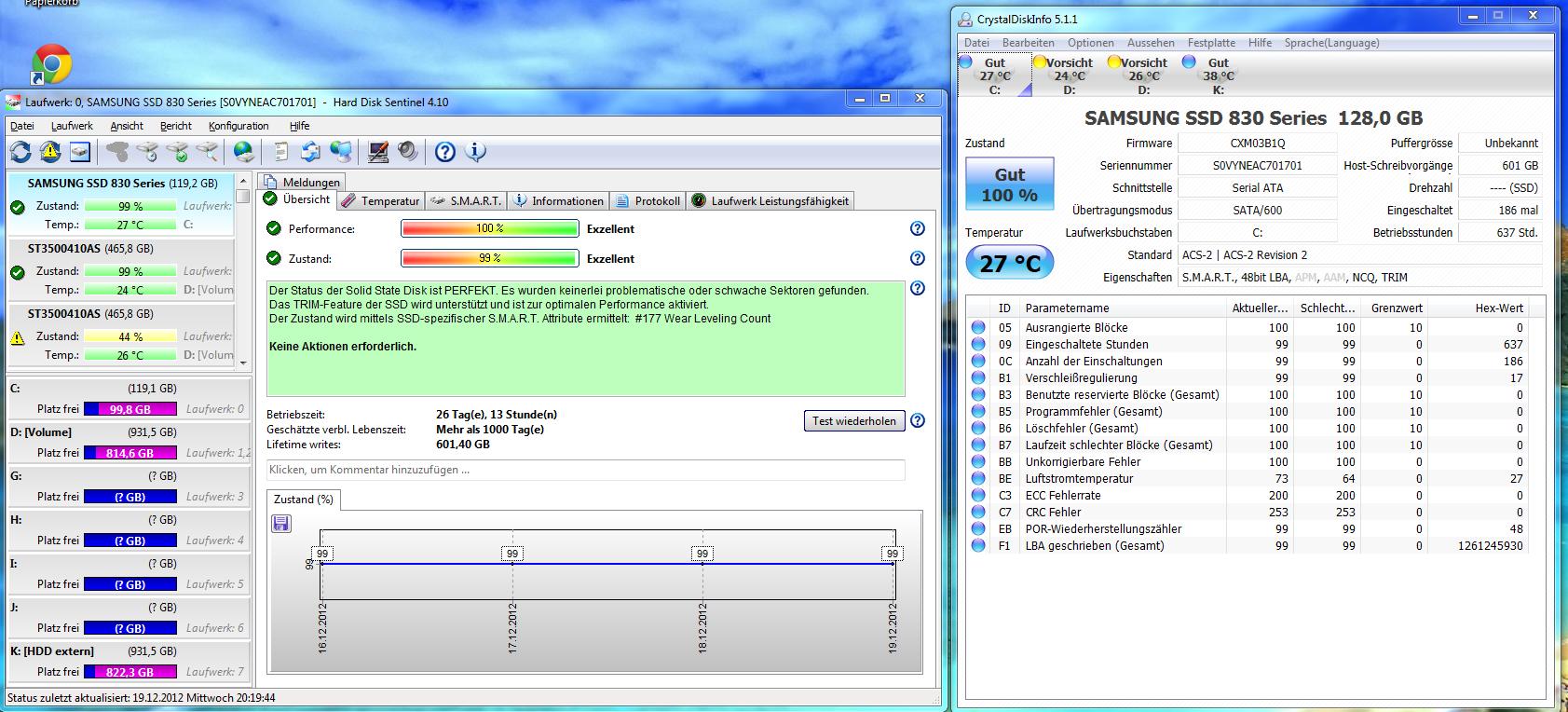
Task: Select Gut 38 °C K: disk in CrystalDiskInfo
Action: coord(1218,75)
